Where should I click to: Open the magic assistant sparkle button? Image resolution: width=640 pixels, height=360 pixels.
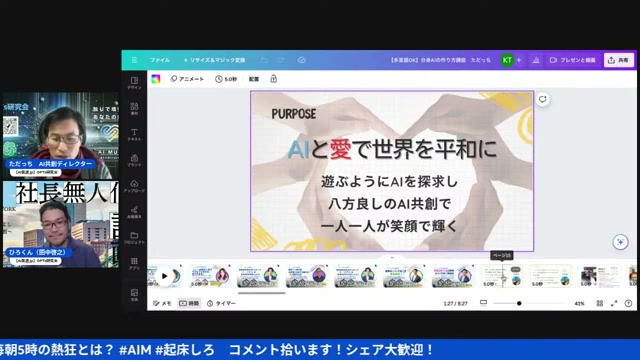620,242
